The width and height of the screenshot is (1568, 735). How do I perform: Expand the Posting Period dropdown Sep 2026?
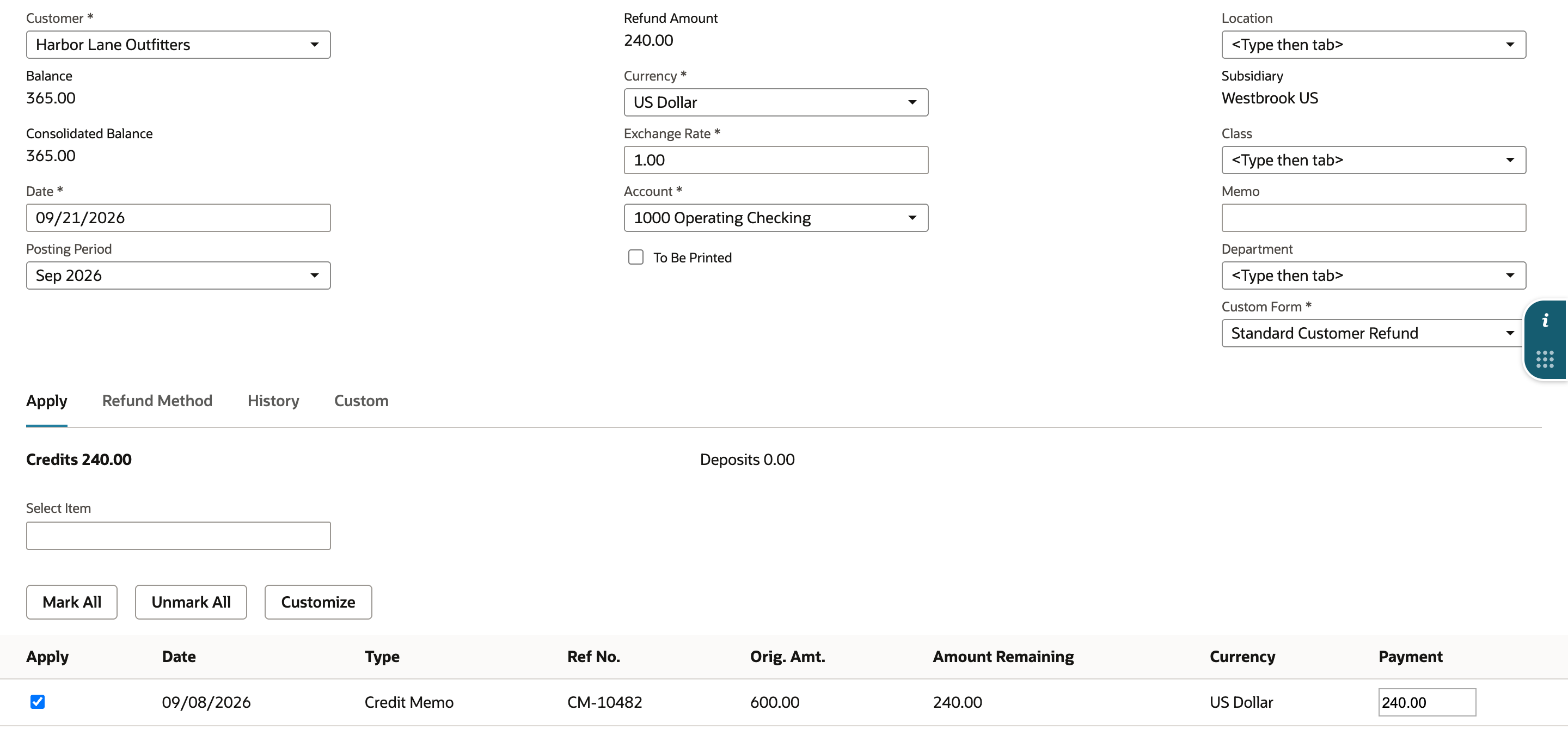[179, 275]
